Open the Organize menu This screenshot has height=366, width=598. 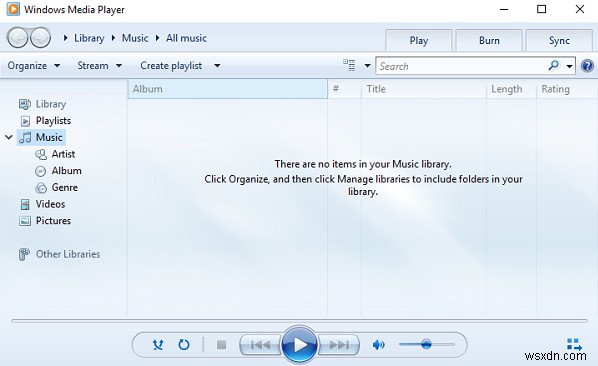pos(34,66)
